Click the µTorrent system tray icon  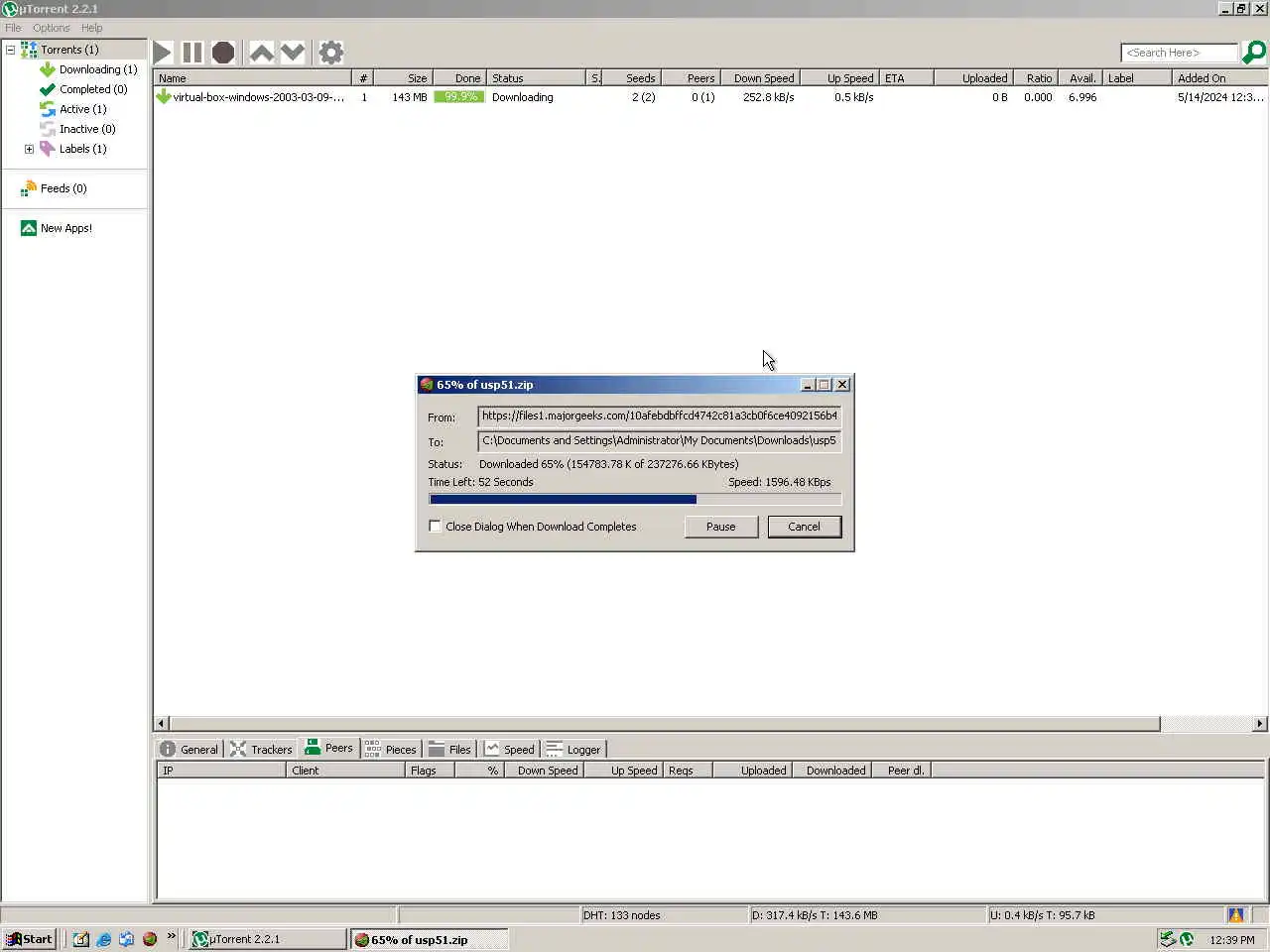click(x=1187, y=939)
